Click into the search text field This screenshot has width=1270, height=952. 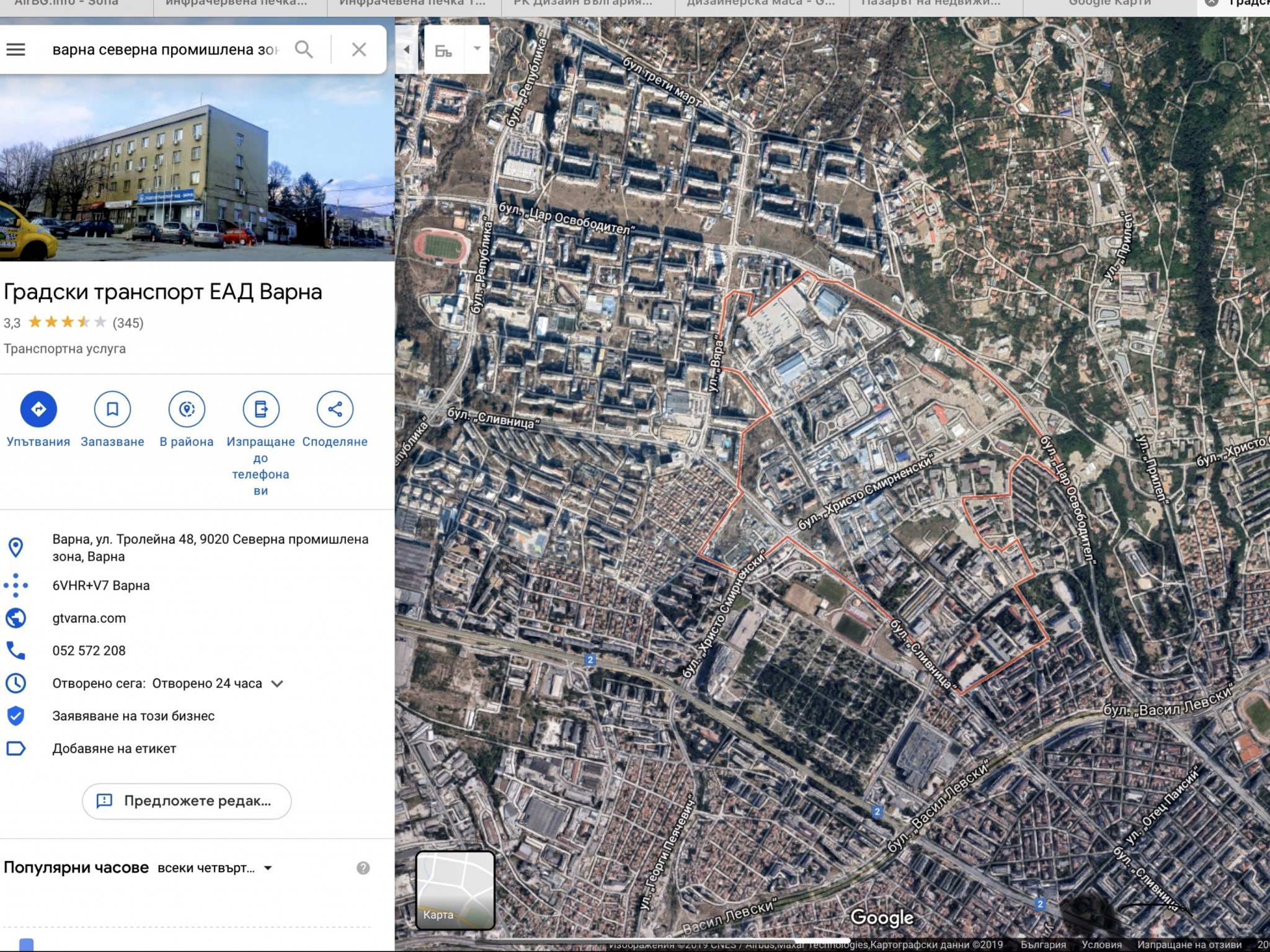(x=165, y=50)
